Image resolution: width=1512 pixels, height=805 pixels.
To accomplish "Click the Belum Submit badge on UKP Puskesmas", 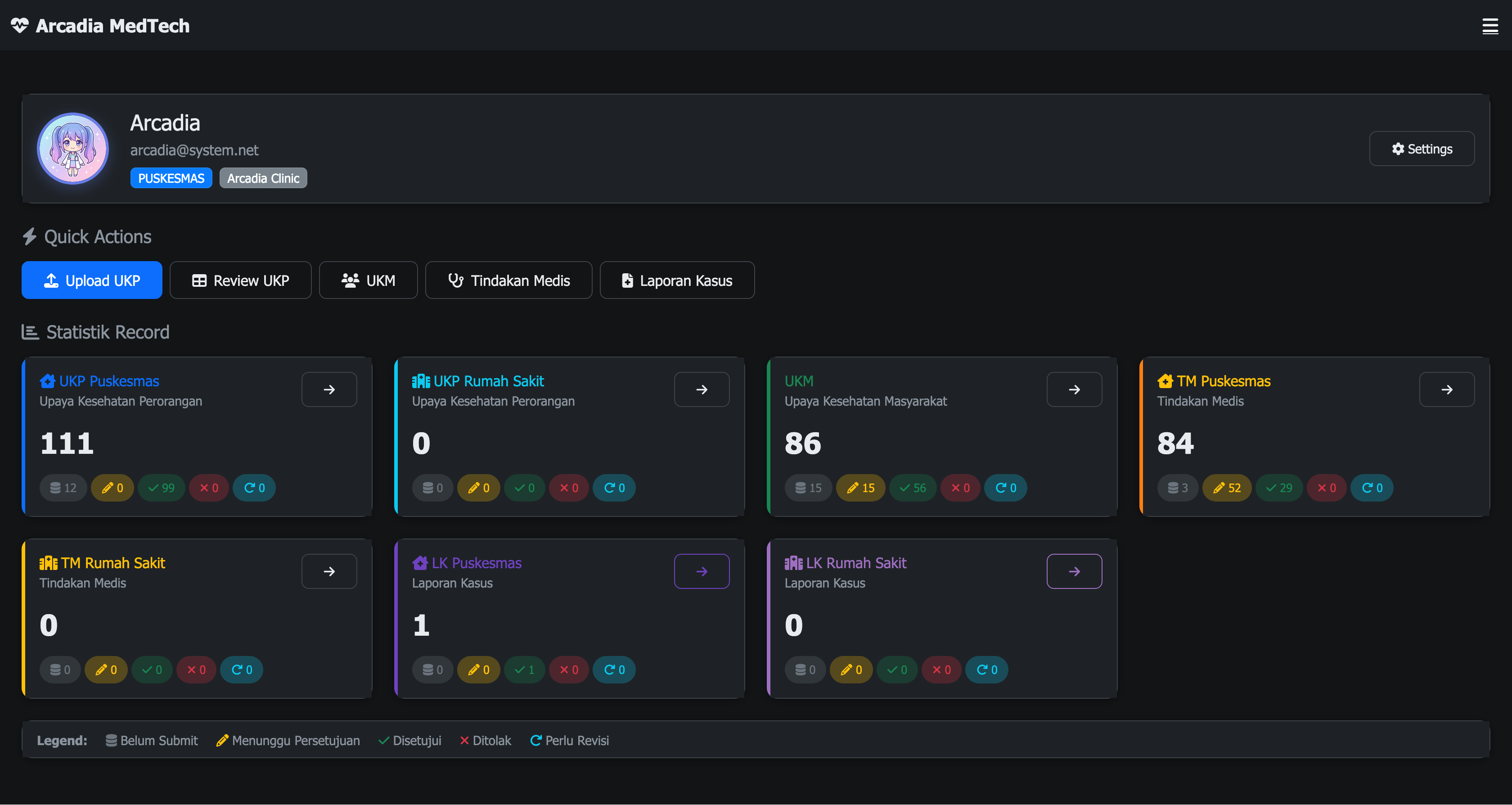I will pos(63,487).
